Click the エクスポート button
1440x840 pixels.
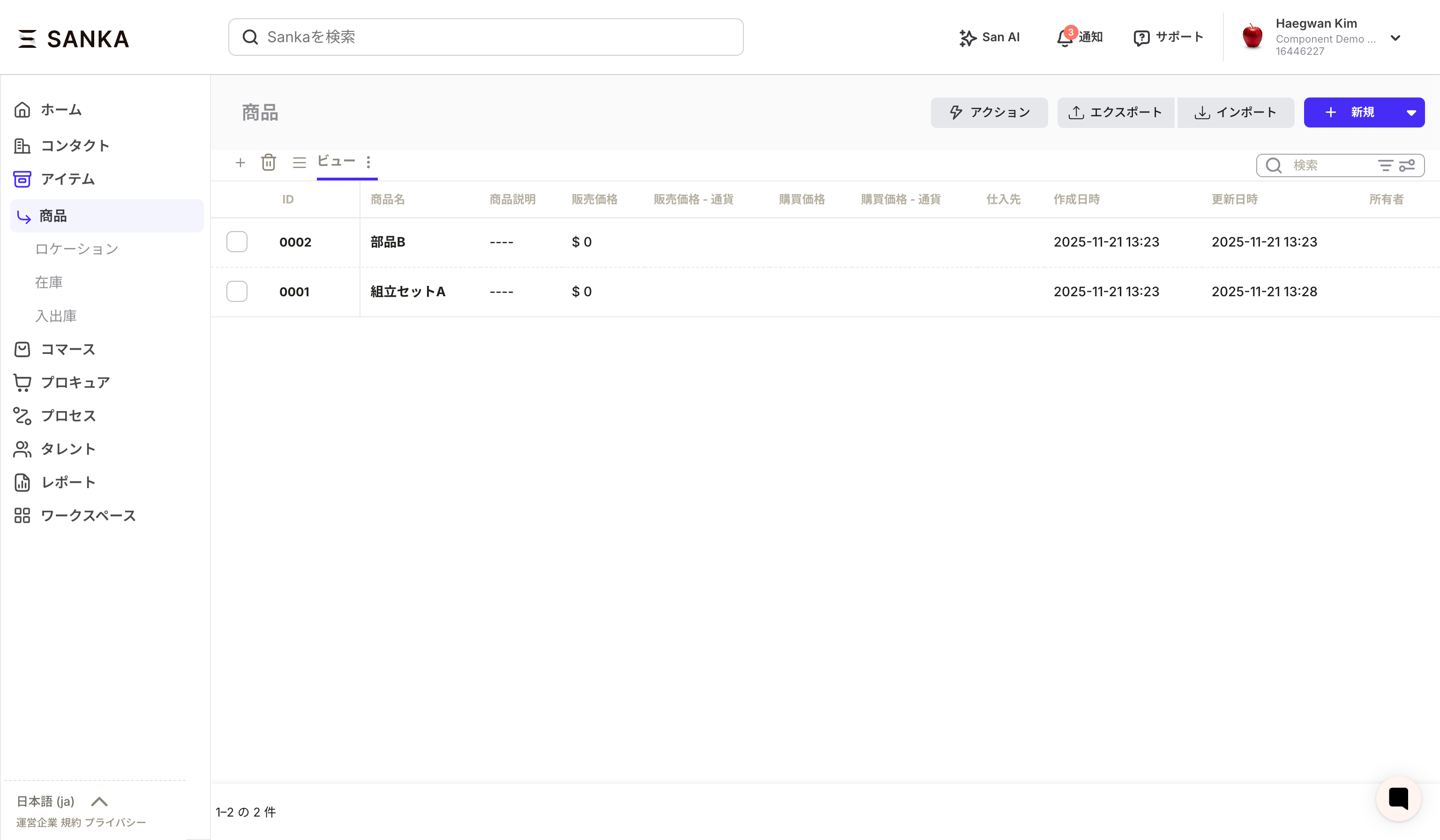click(x=1115, y=112)
